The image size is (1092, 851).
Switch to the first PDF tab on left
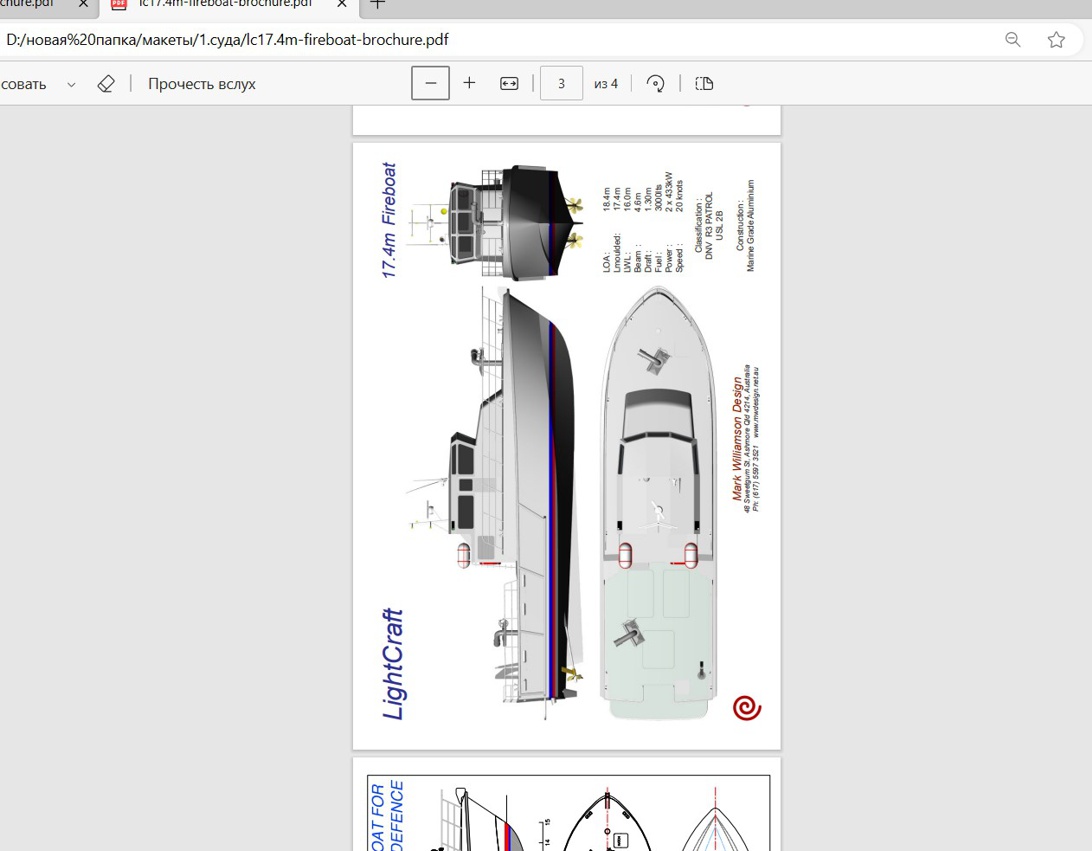(30, 4)
